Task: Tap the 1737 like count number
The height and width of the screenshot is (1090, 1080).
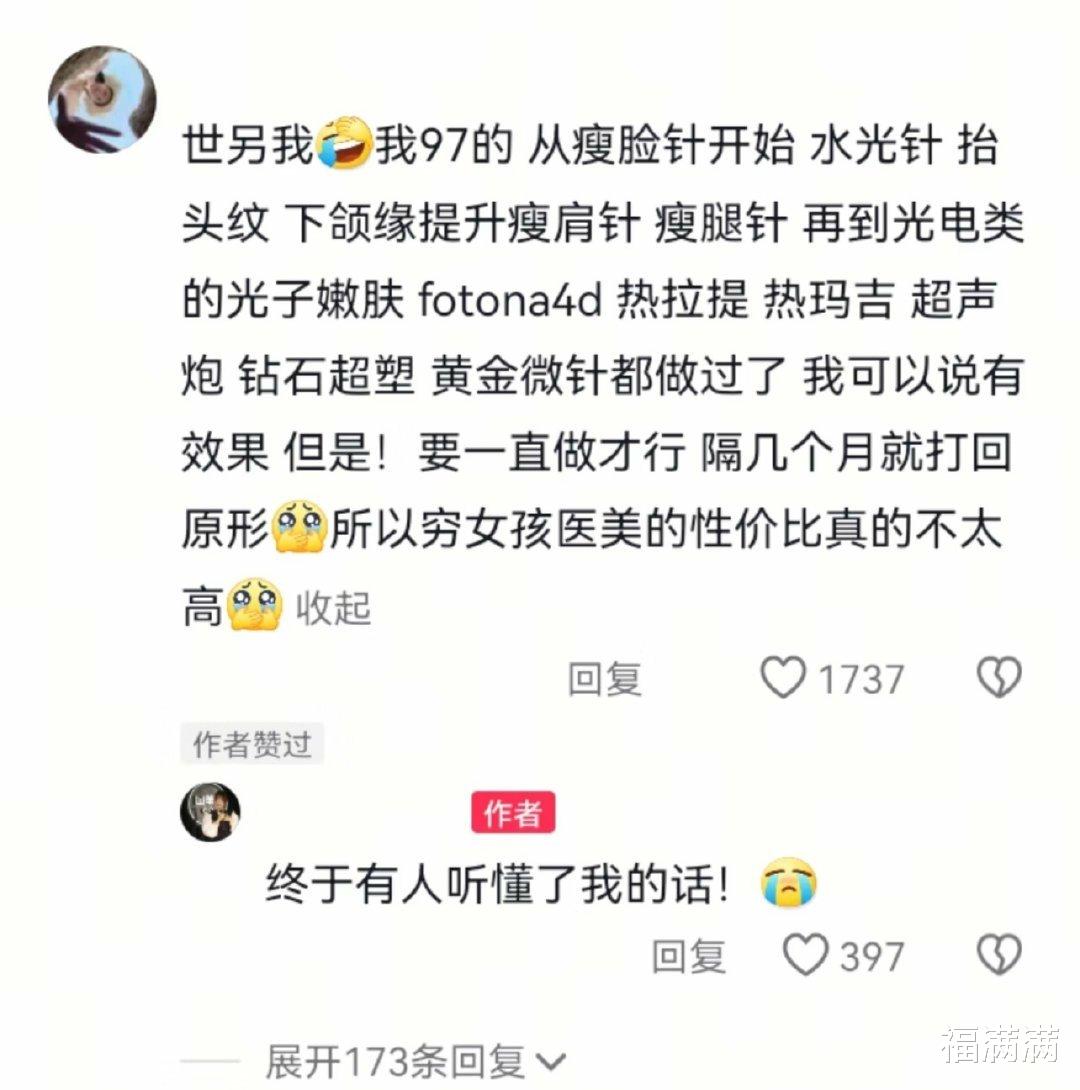Action: coord(861,679)
